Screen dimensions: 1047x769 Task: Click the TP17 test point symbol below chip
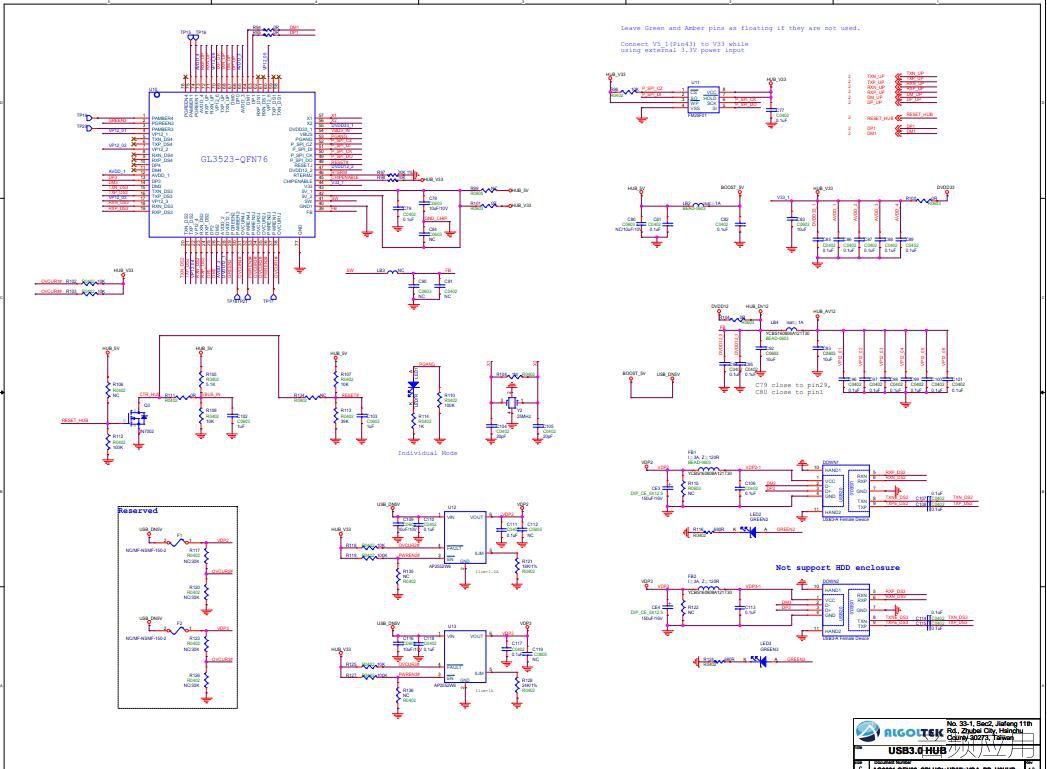click(271, 298)
